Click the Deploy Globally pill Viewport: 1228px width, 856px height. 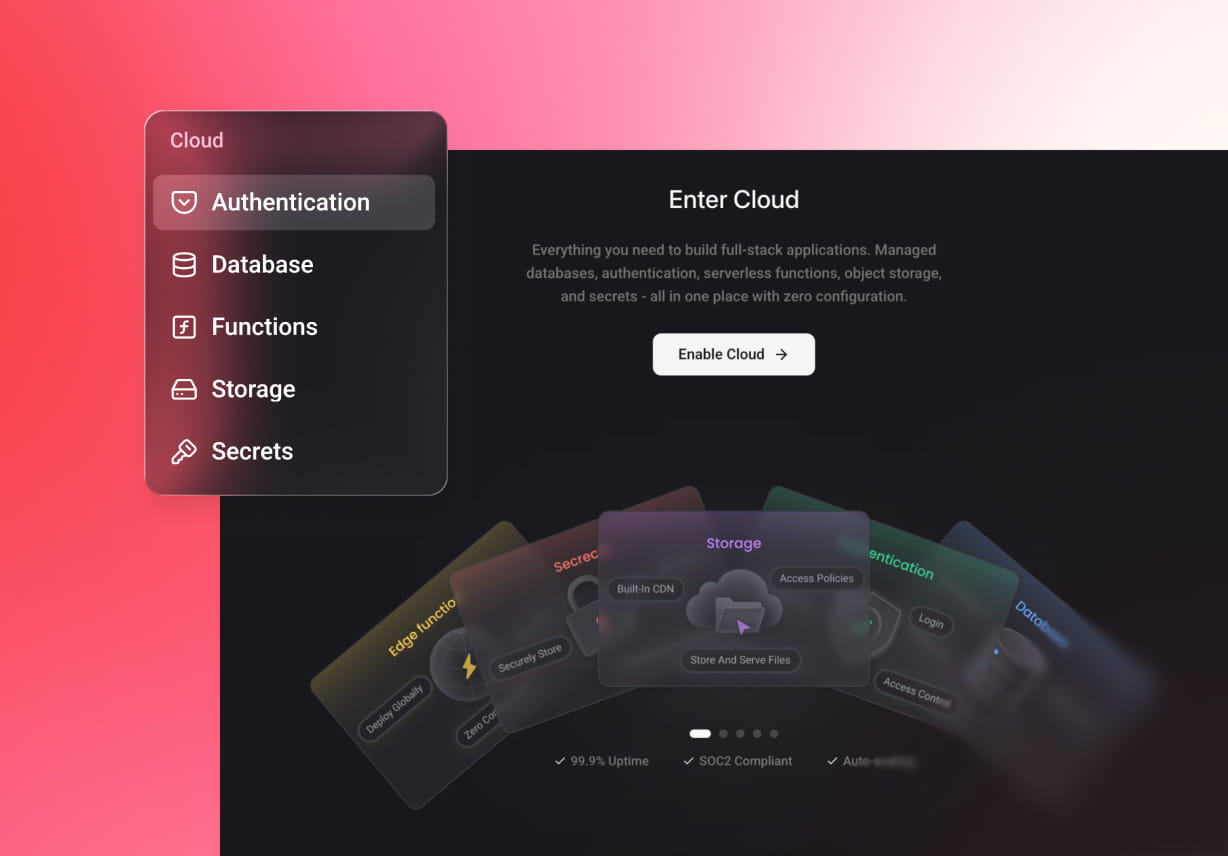click(x=394, y=709)
